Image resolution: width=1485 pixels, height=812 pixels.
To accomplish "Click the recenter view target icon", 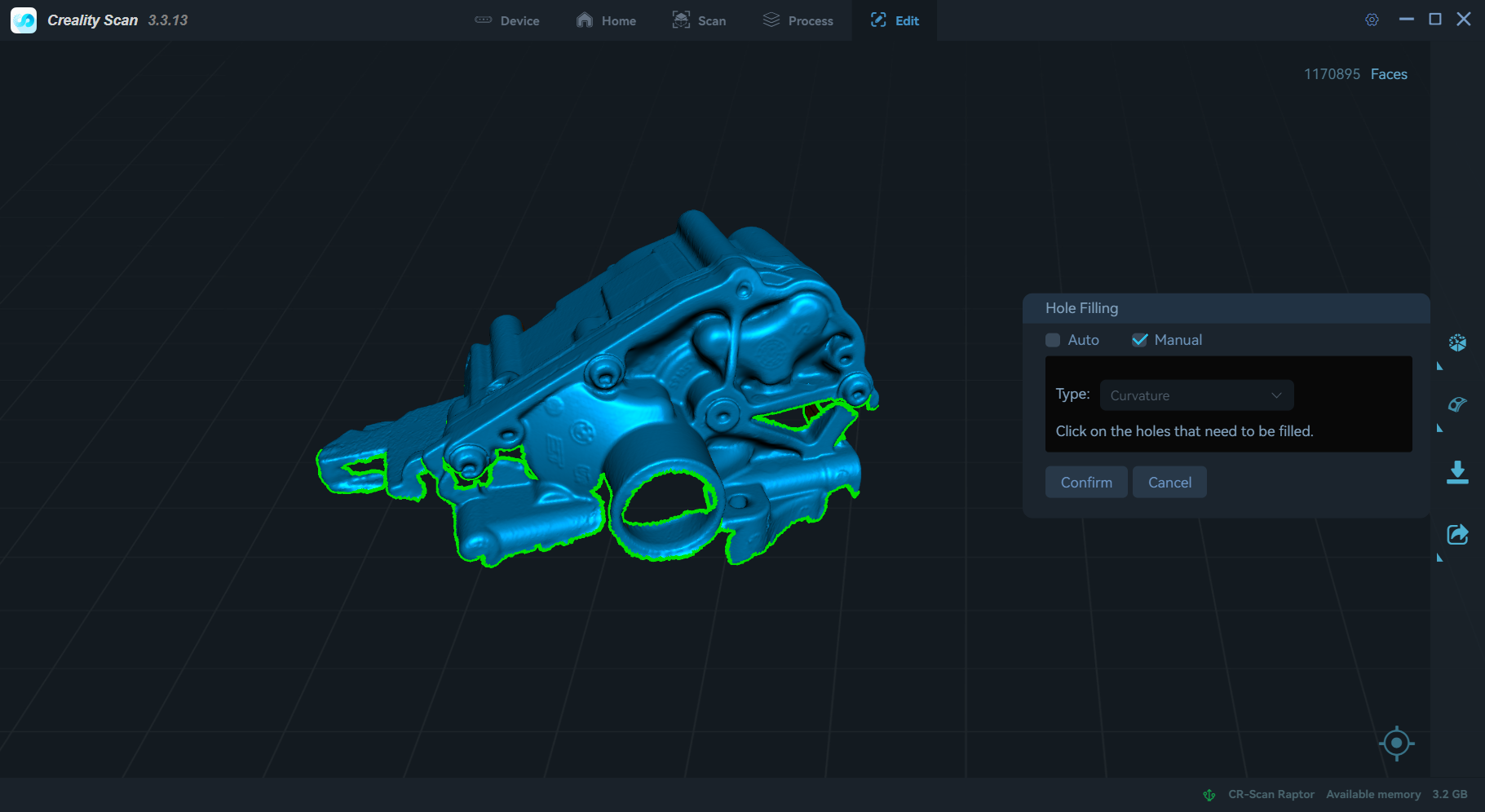I will (1396, 743).
